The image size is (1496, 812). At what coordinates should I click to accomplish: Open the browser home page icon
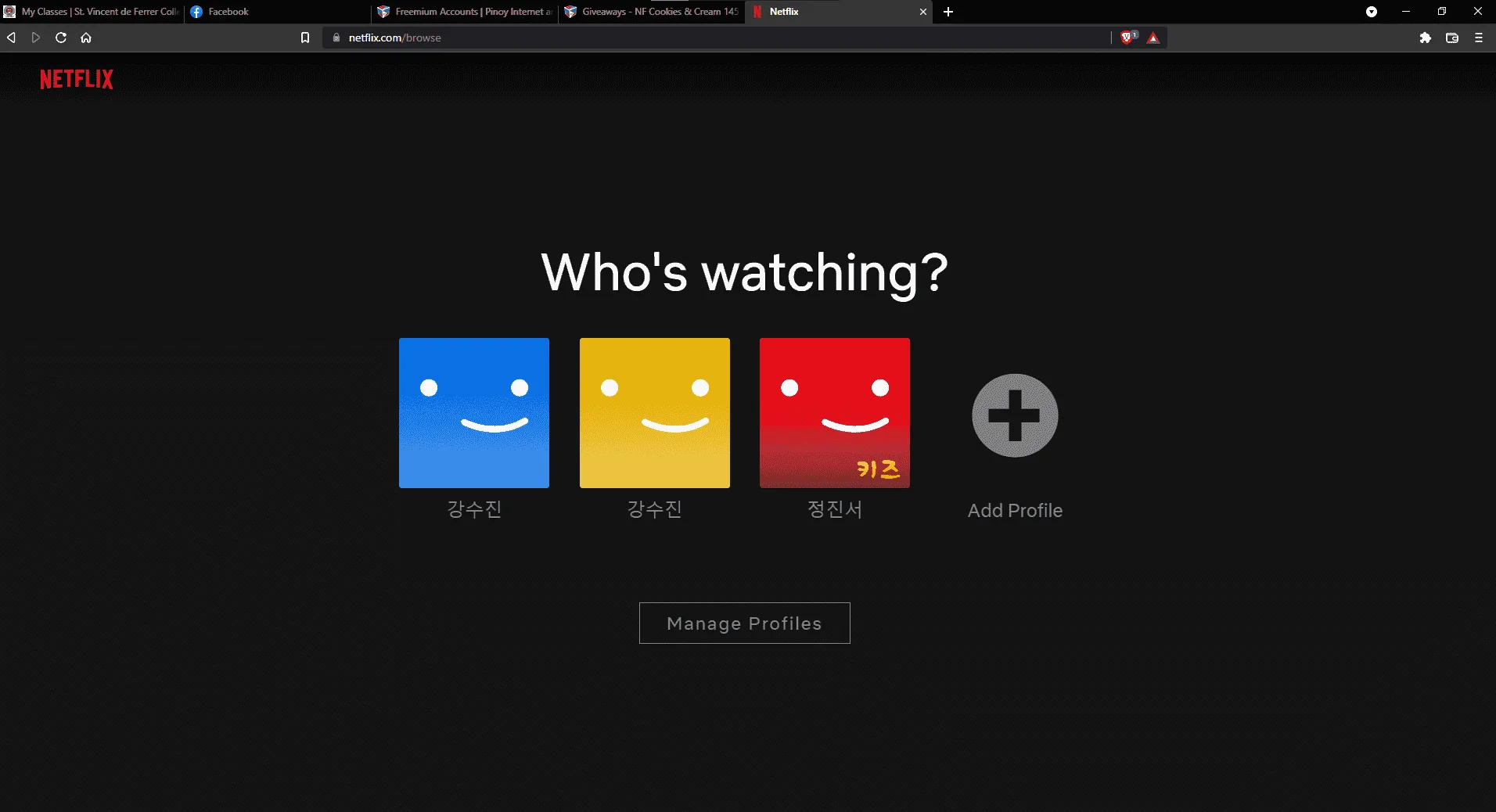(x=86, y=38)
